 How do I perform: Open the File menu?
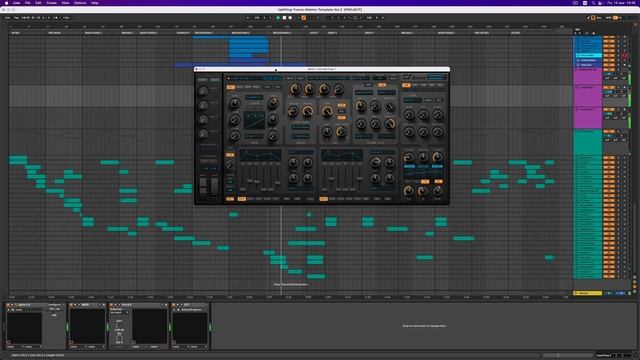(x=28, y=3)
